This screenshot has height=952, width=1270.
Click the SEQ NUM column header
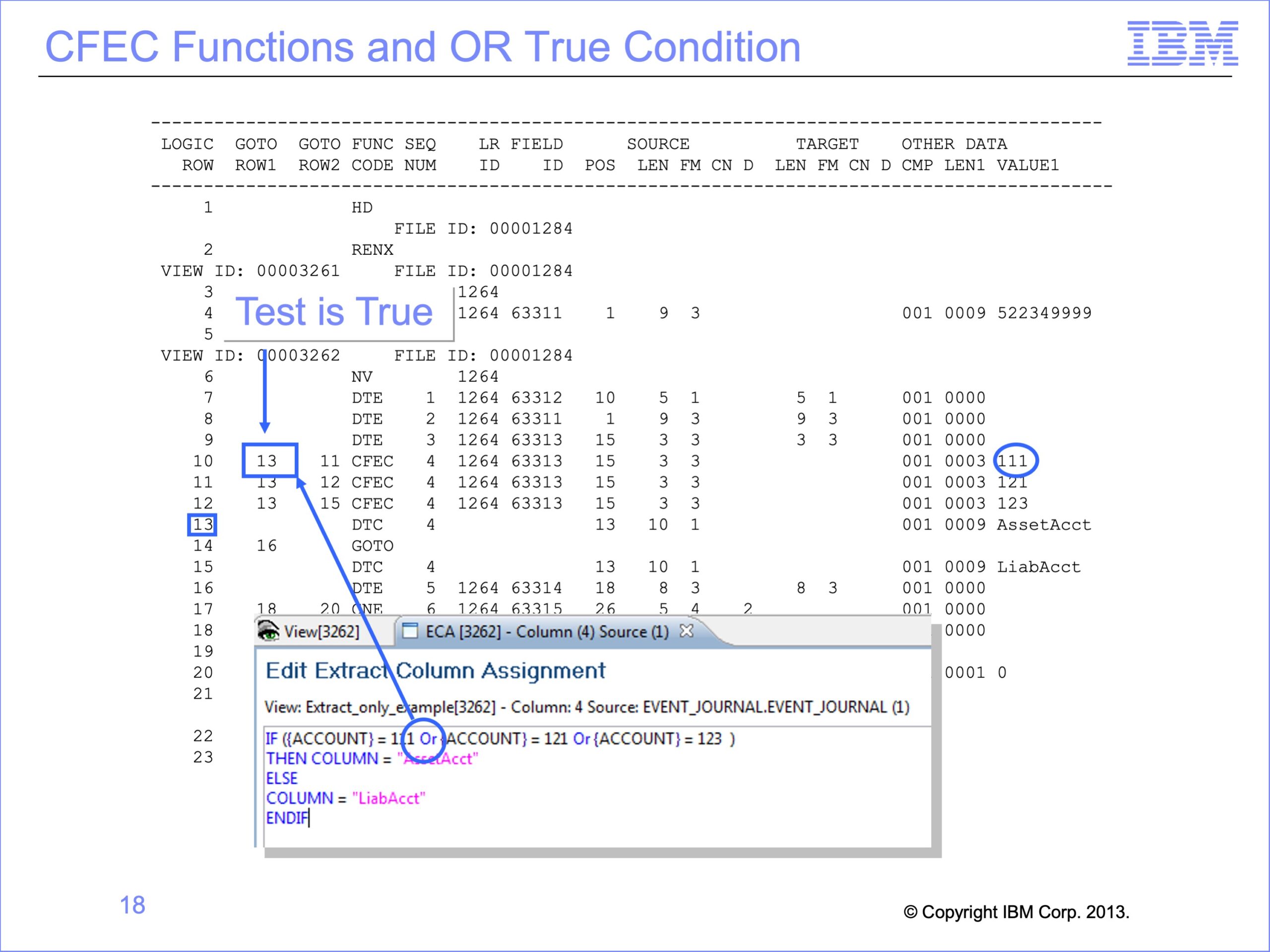click(x=420, y=155)
